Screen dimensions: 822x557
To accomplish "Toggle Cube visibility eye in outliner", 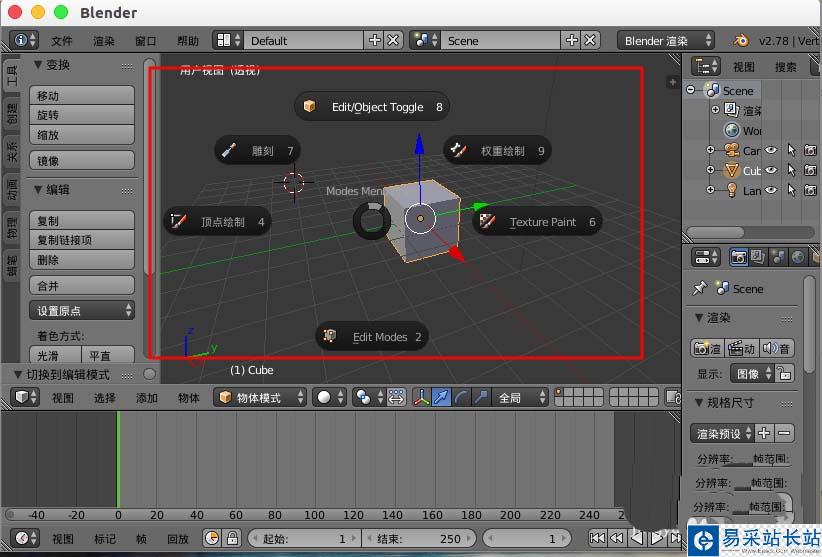I will point(771,170).
